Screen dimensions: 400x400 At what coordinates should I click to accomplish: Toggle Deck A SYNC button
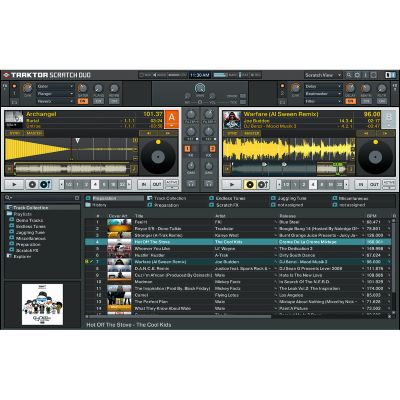click(15, 133)
